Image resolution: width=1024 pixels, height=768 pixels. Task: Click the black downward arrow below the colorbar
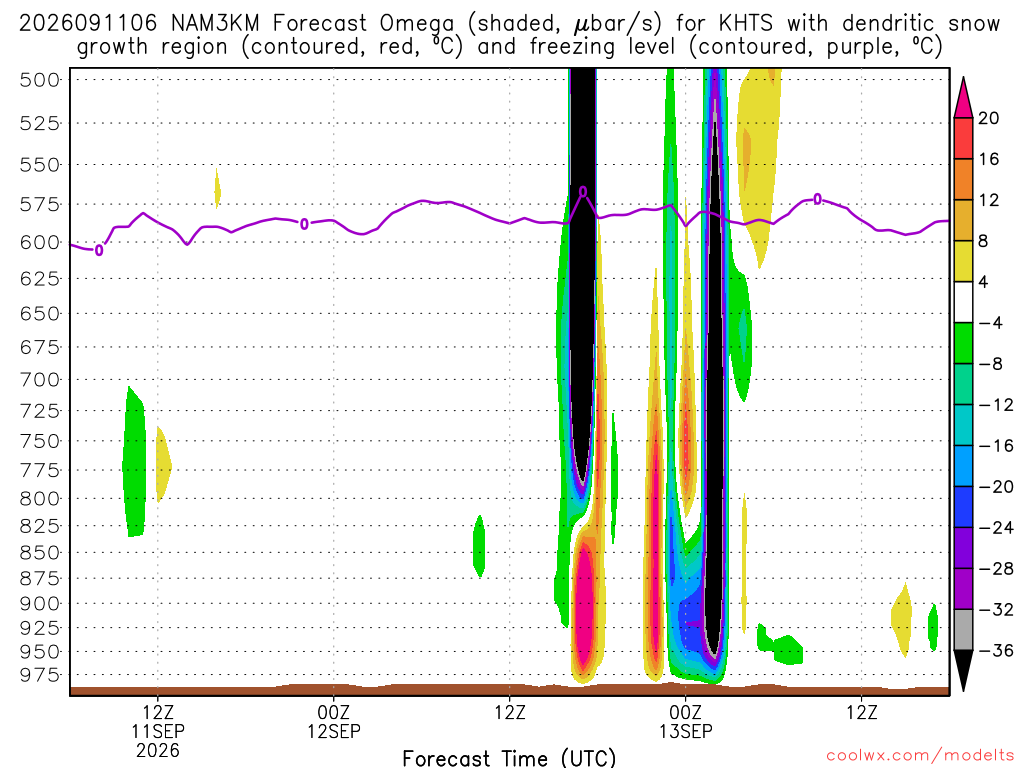point(963,671)
